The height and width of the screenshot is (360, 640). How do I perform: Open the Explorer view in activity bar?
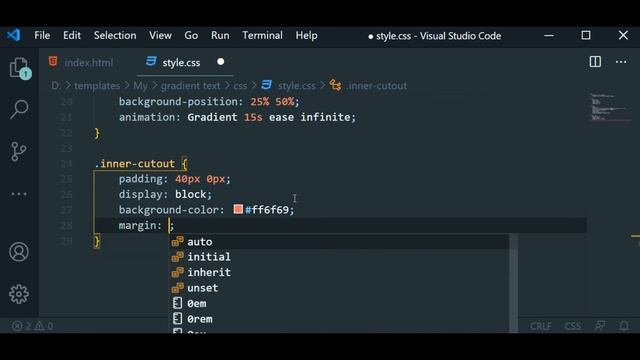point(20,68)
